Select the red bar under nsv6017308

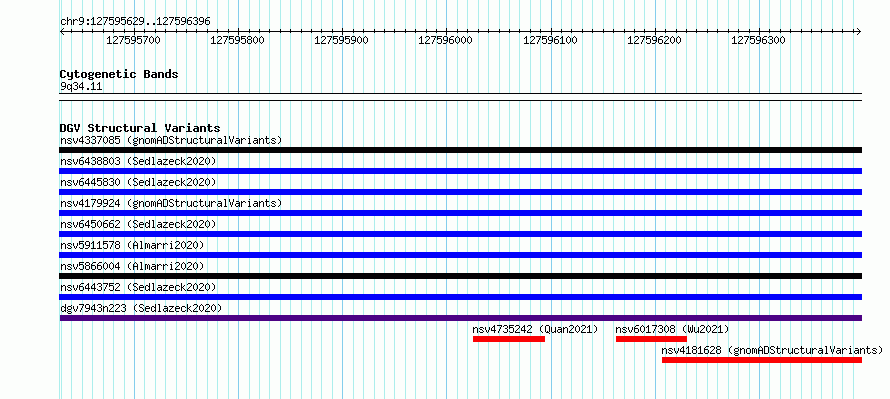(652, 339)
